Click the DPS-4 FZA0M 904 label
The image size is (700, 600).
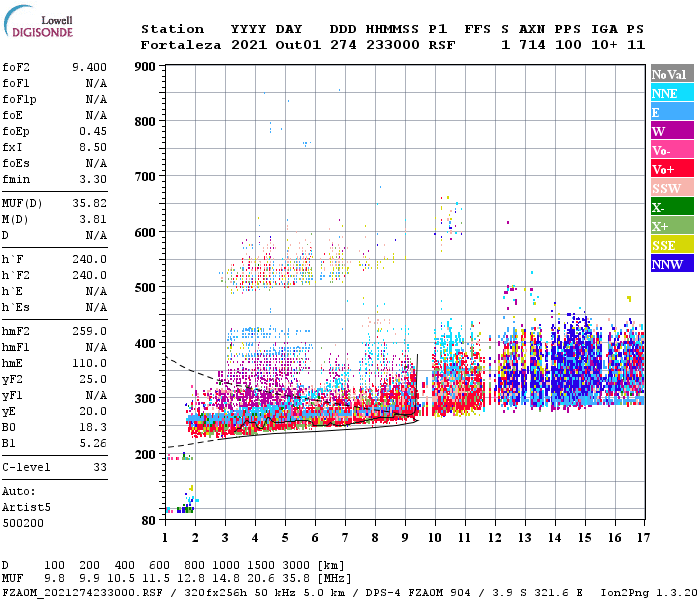418,593
